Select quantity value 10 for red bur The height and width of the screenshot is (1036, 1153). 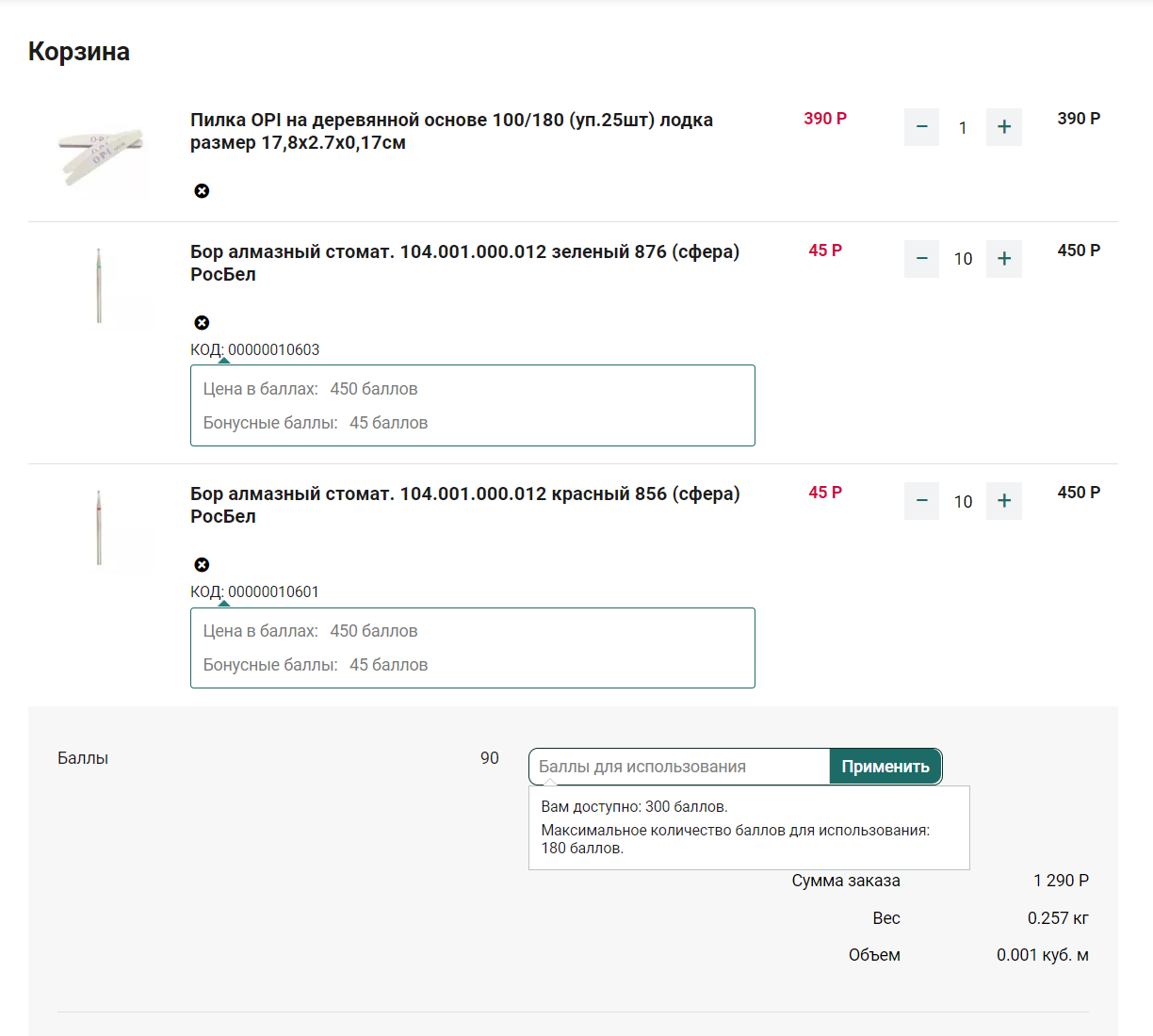[963, 502]
